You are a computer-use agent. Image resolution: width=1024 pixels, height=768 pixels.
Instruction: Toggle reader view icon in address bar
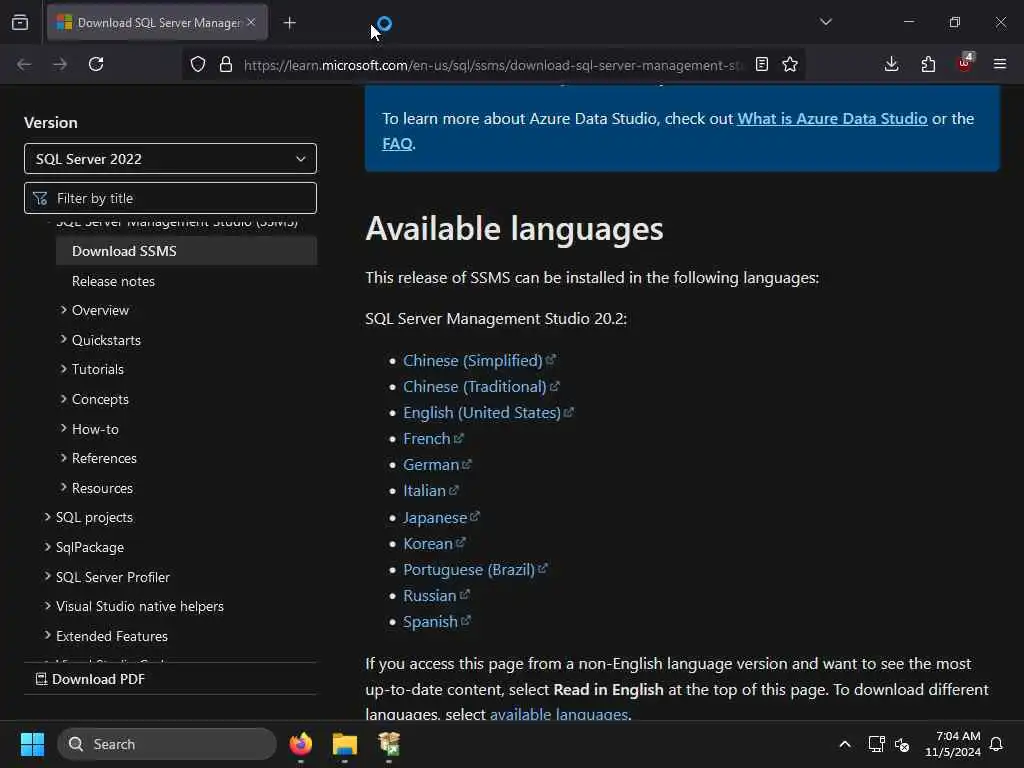(761, 64)
